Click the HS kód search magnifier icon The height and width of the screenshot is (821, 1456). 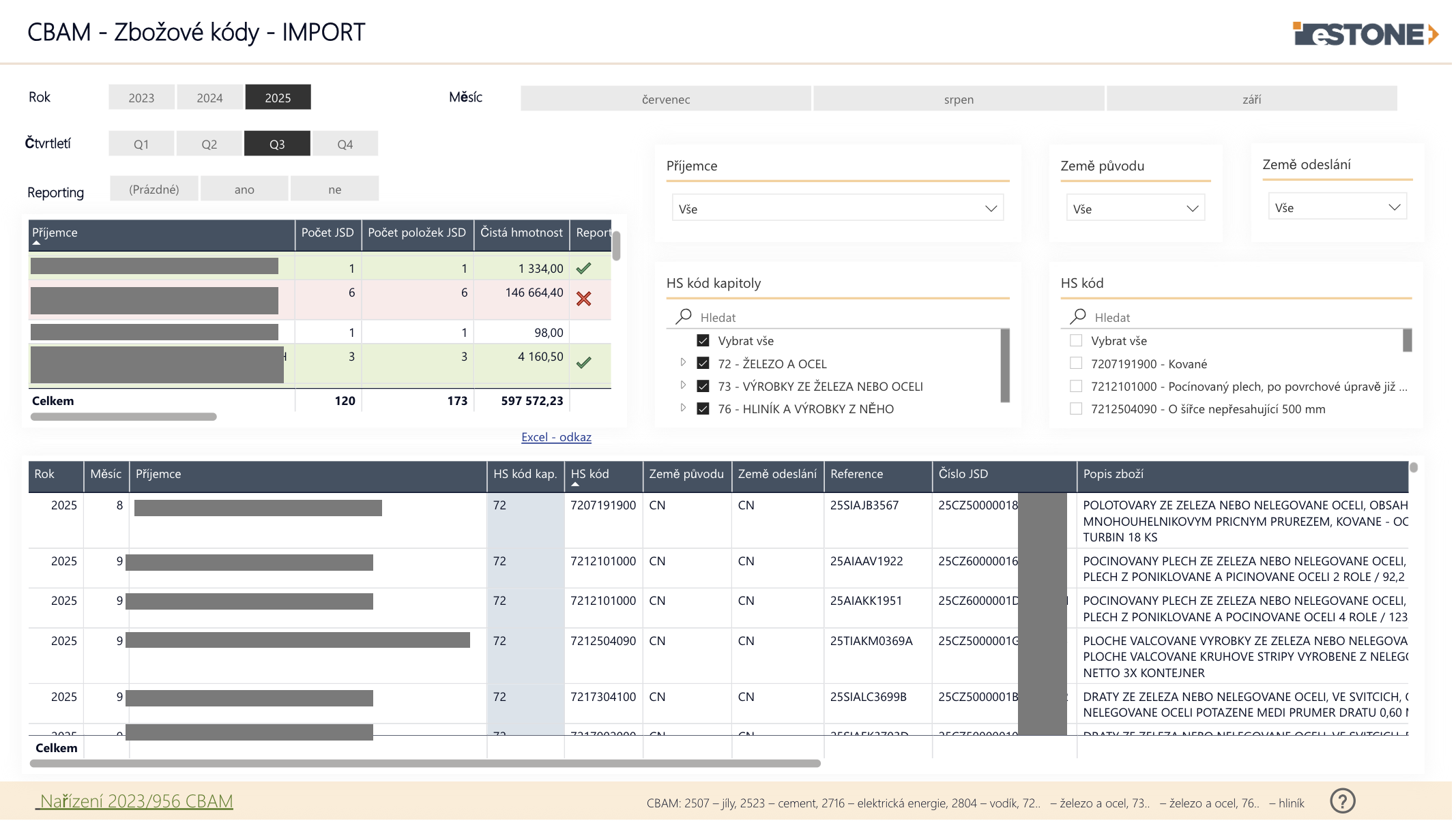click(1078, 317)
